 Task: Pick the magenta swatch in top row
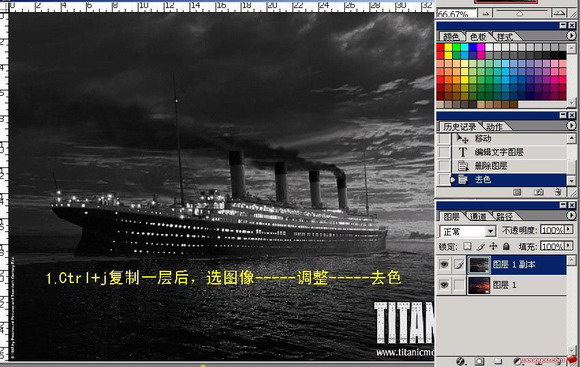(481, 47)
